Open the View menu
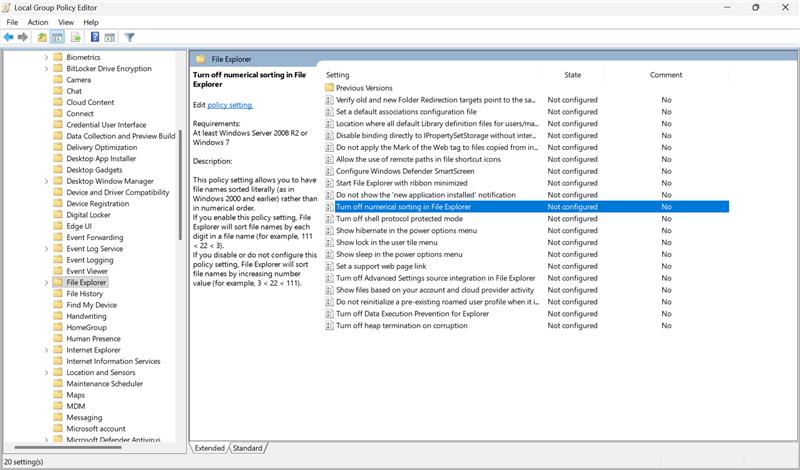This screenshot has height=470, width=800. (x=66, y=22)
